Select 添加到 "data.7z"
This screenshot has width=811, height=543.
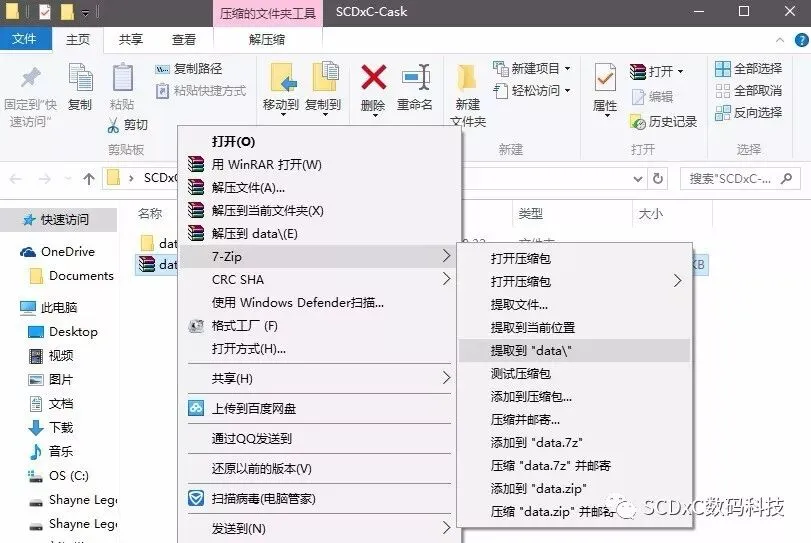[x=575, y=443]
